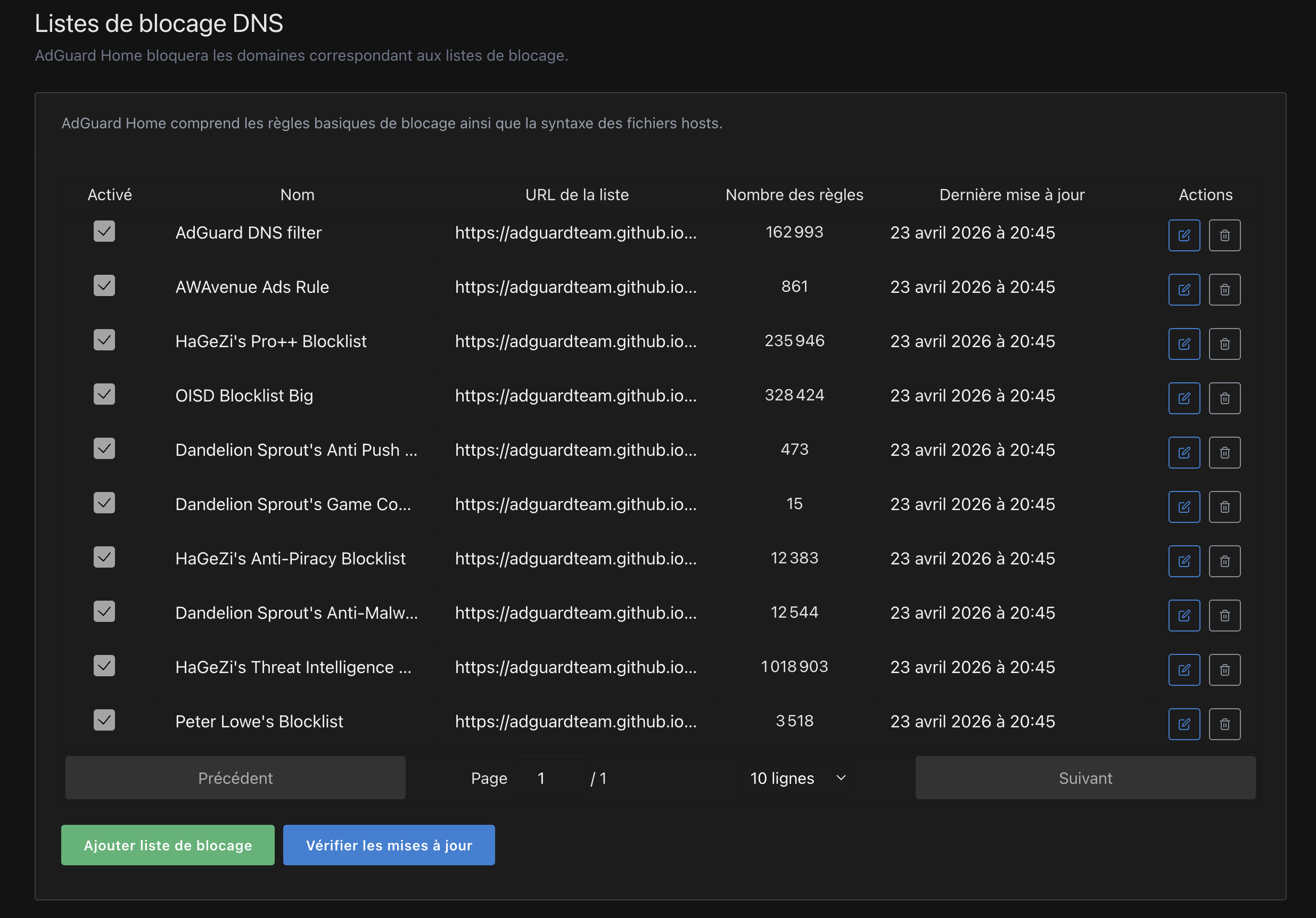Disable OISD Blocklist Big checkbox
The height and width of the screenshot is (918, 1316).
(x=104, y=394)
